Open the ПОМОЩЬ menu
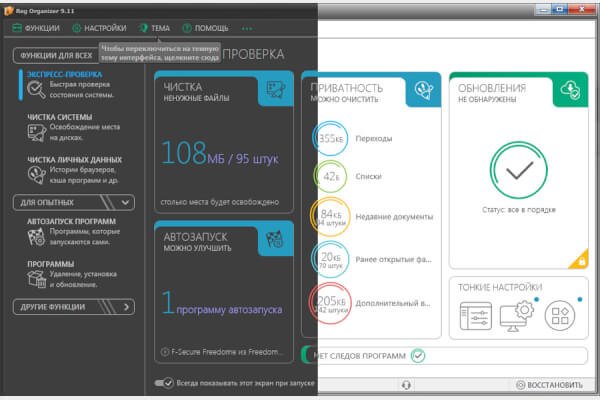600x400 pixels. click(x=205, y=28)
